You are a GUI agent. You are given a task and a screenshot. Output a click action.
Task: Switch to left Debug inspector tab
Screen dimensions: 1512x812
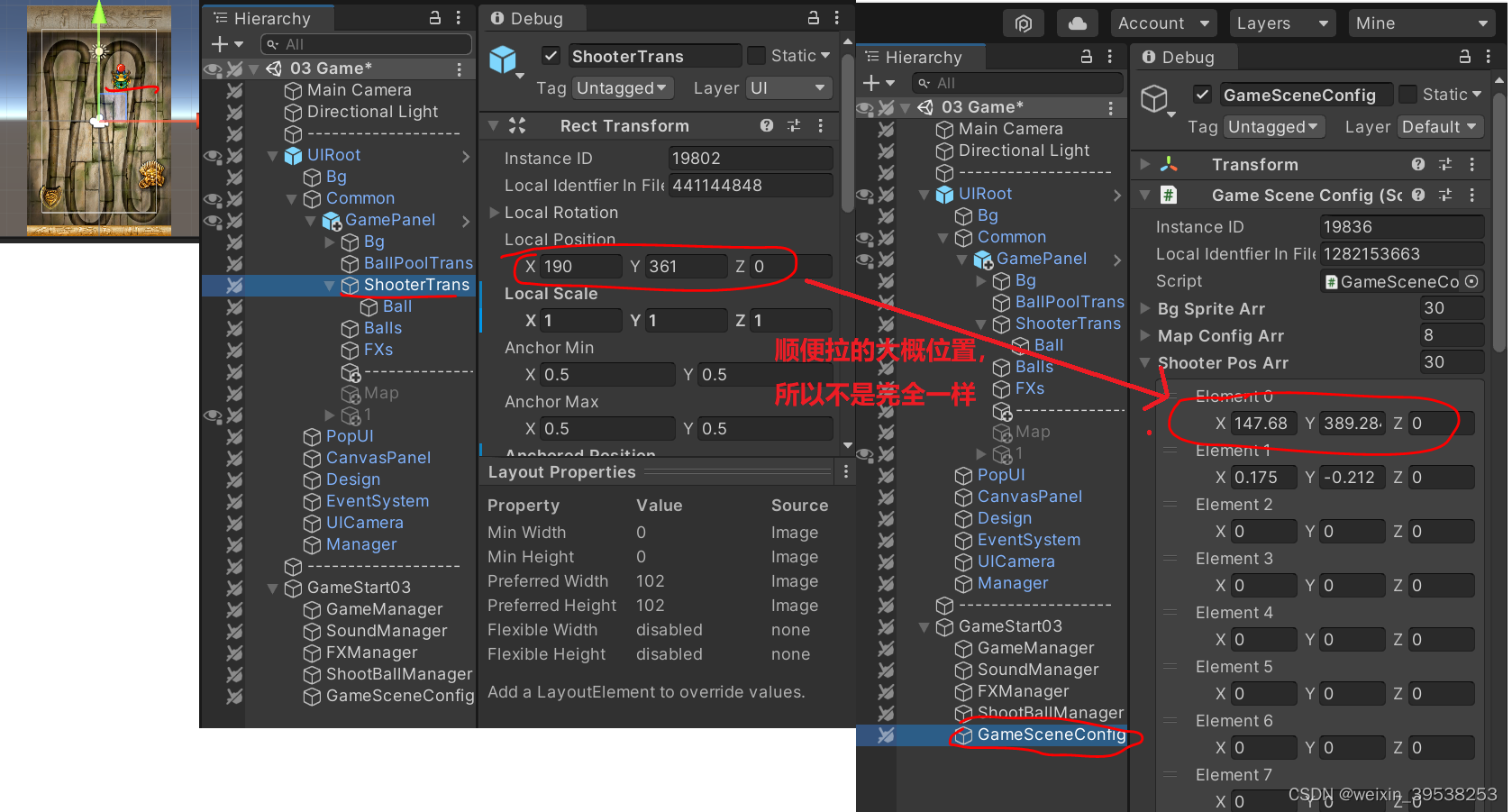point(532,18)
